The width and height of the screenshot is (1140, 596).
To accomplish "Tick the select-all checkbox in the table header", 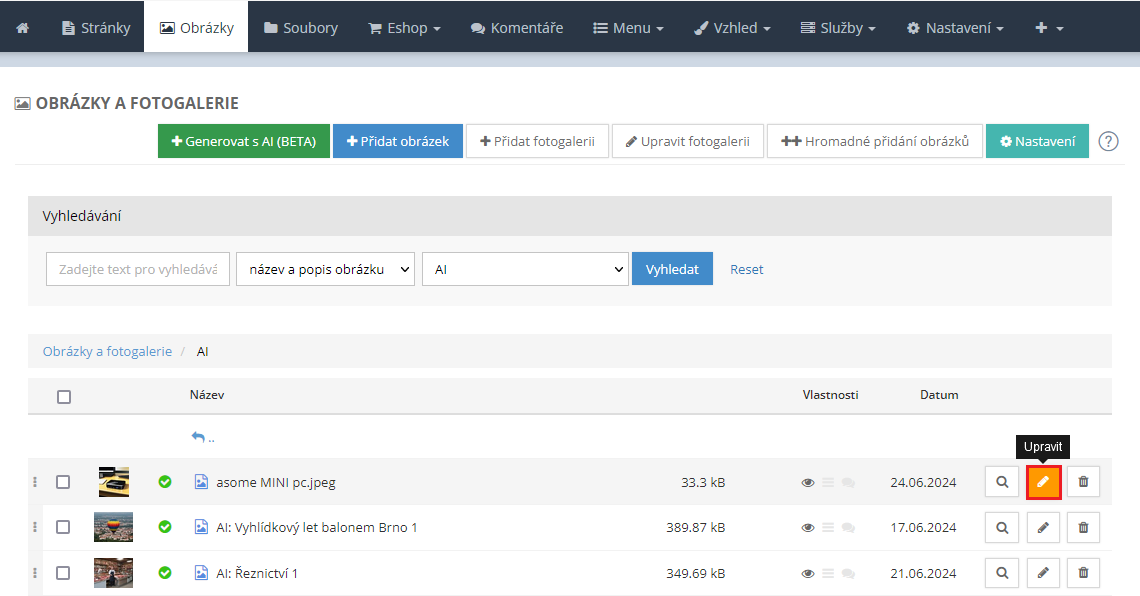I will pos(64,396).
